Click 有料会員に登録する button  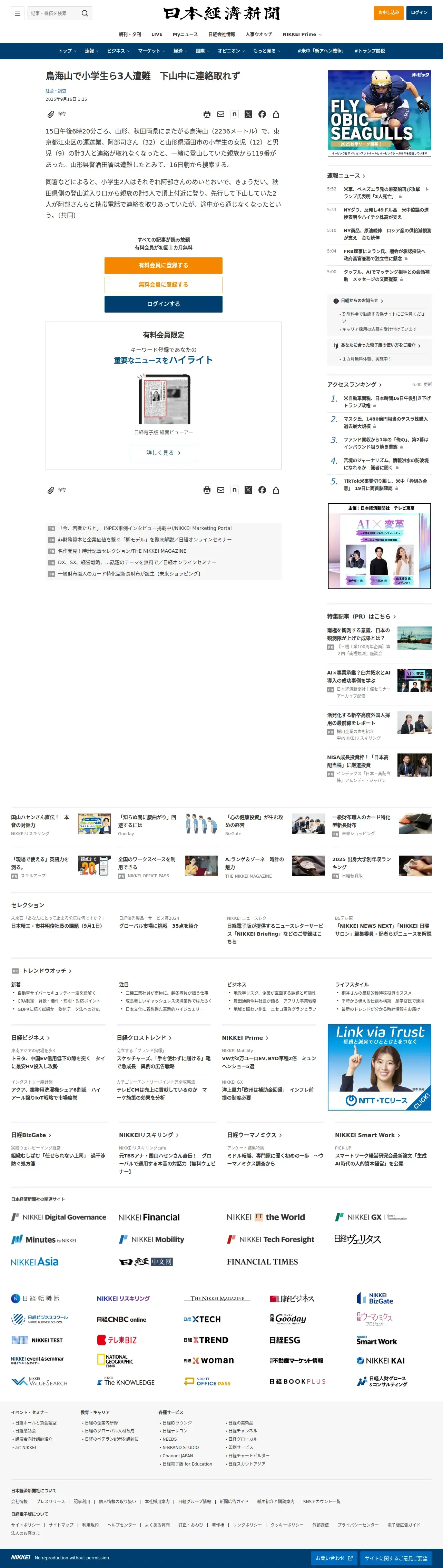(x=163, y=265)
